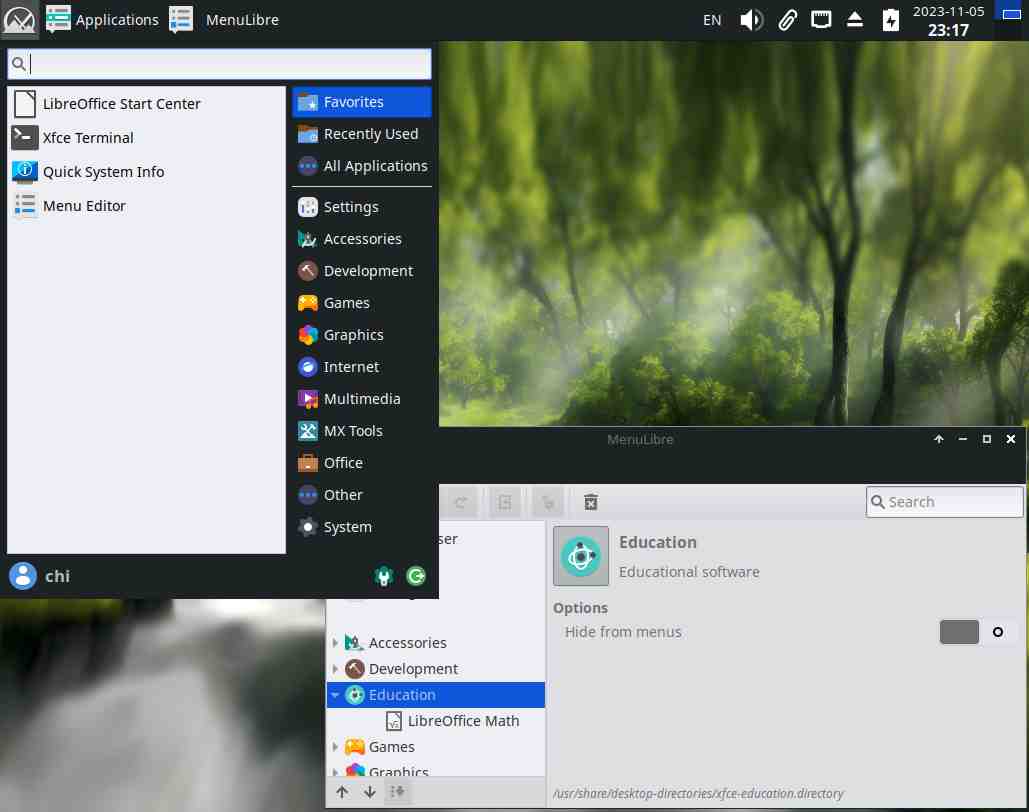Open the Graphics category in Whisker menu

[362, 335]
